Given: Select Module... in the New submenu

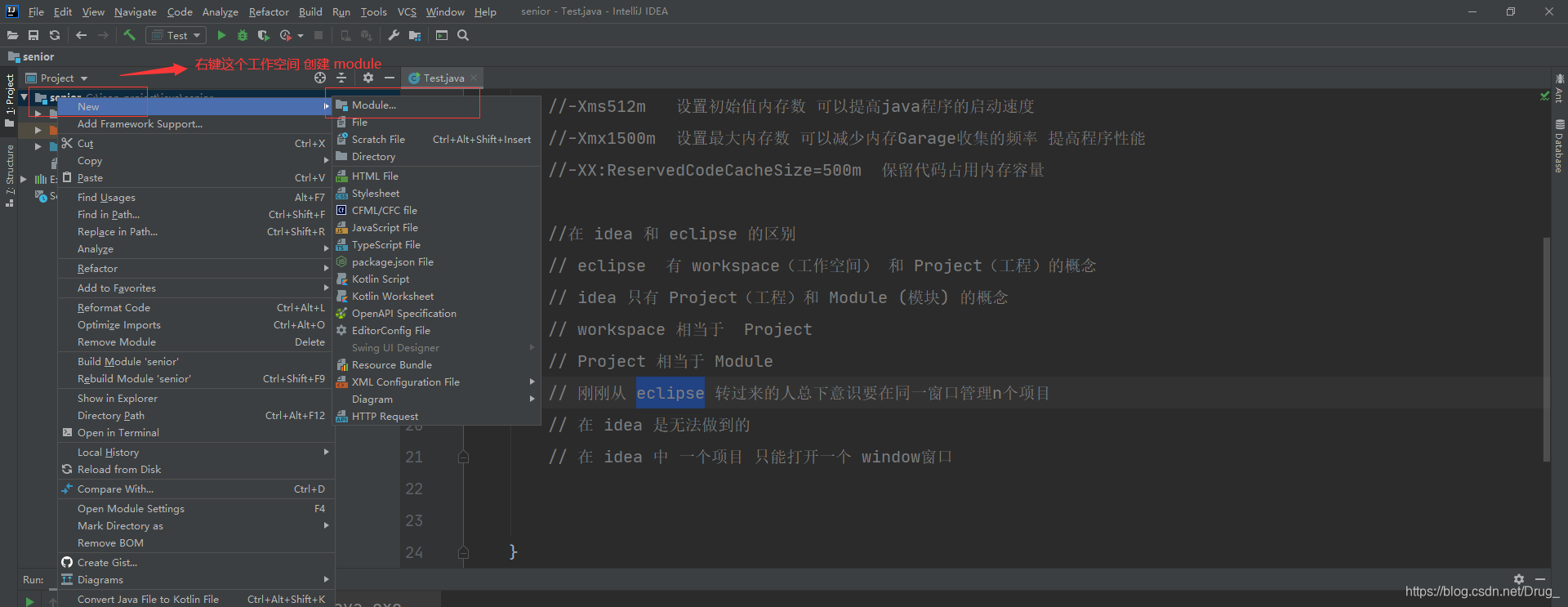Looking at the screenshot, I should click(x=436, y=105).
